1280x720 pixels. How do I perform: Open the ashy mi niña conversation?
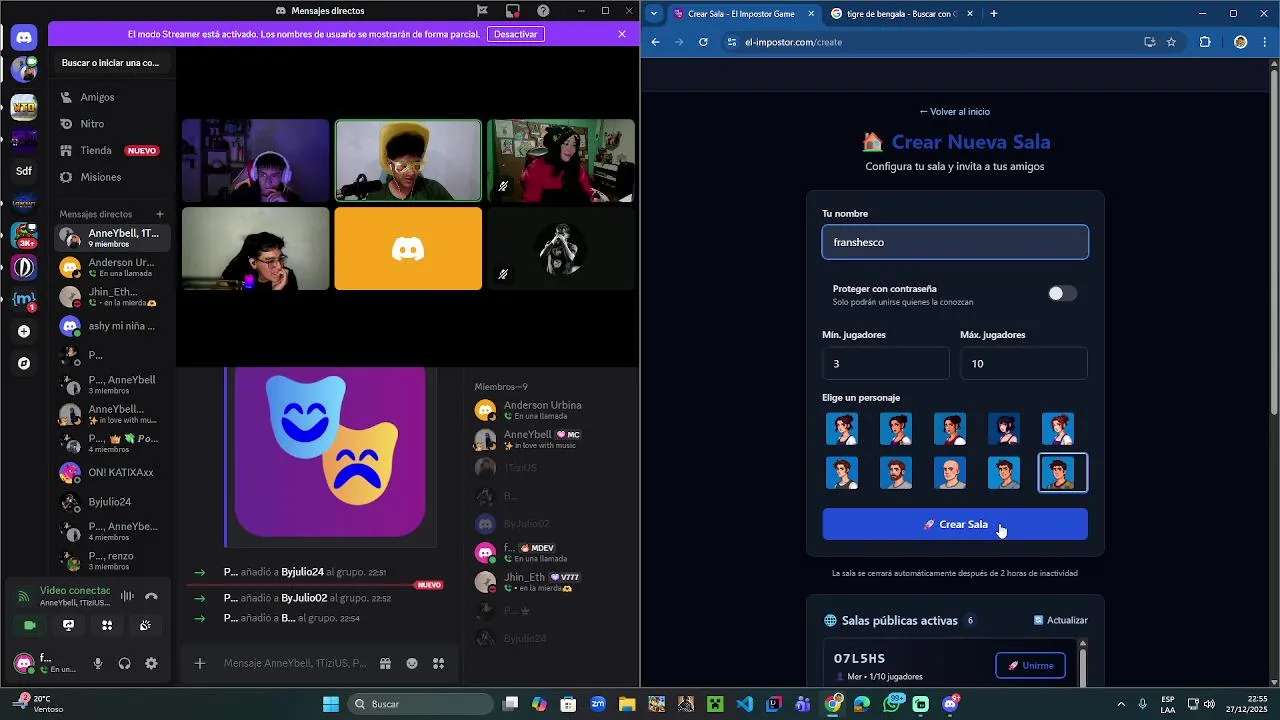tap(111, 326)
